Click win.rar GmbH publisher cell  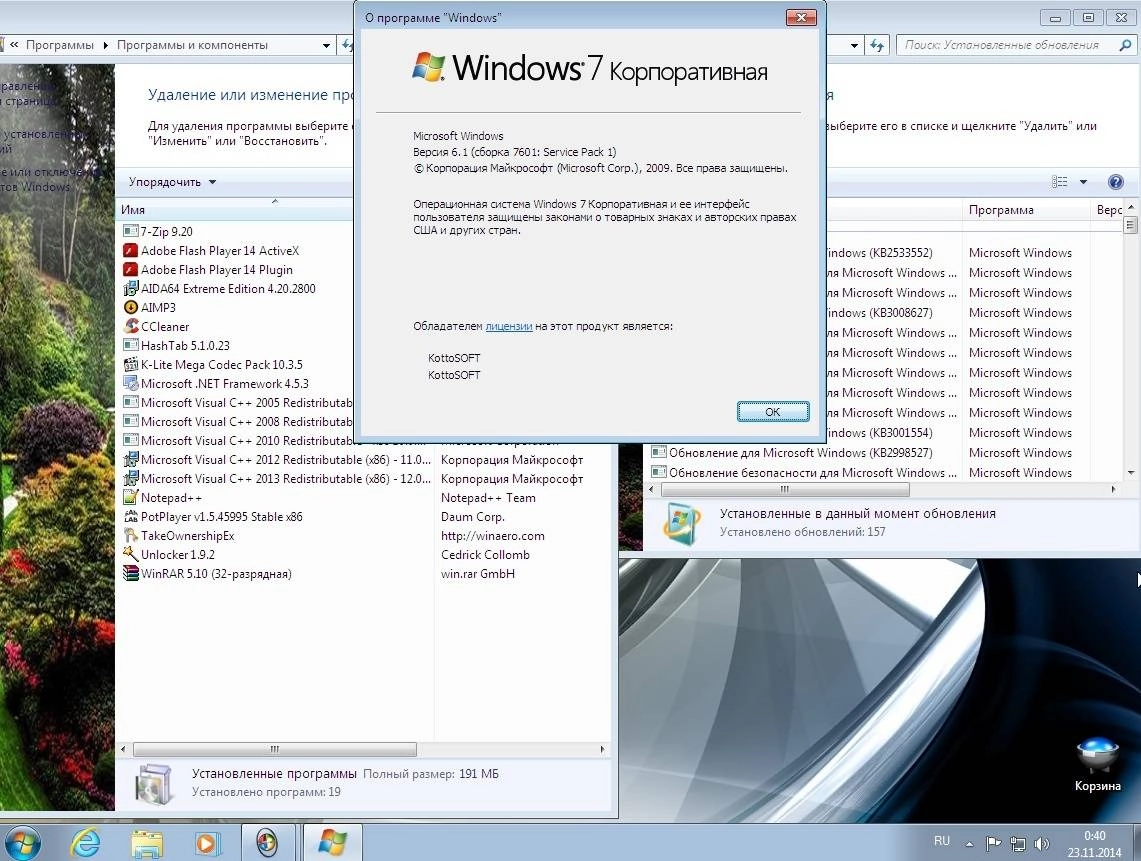(x=478, y=574)
